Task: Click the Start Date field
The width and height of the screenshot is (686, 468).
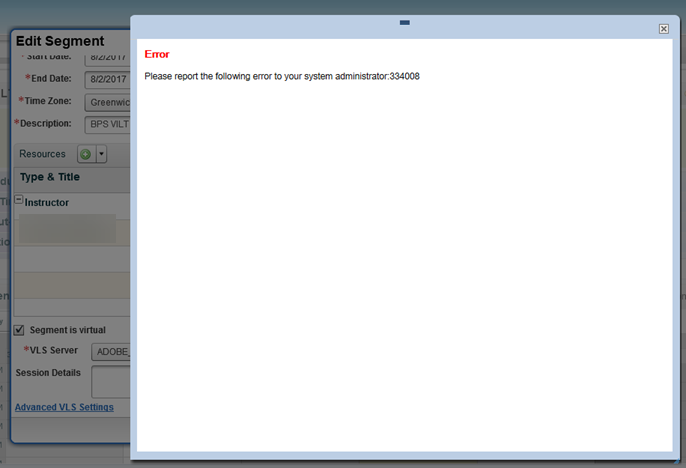Action: point(108,59)
